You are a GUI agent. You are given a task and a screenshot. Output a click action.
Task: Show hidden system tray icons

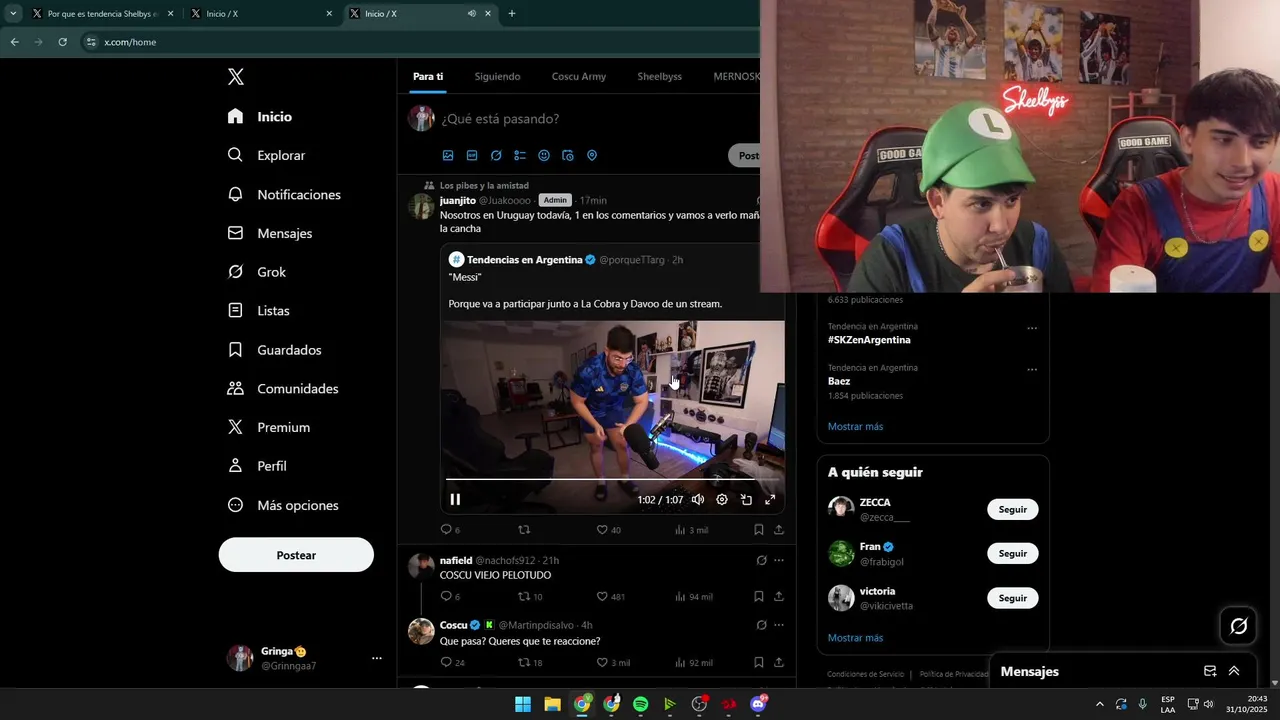click(1100, 704)
